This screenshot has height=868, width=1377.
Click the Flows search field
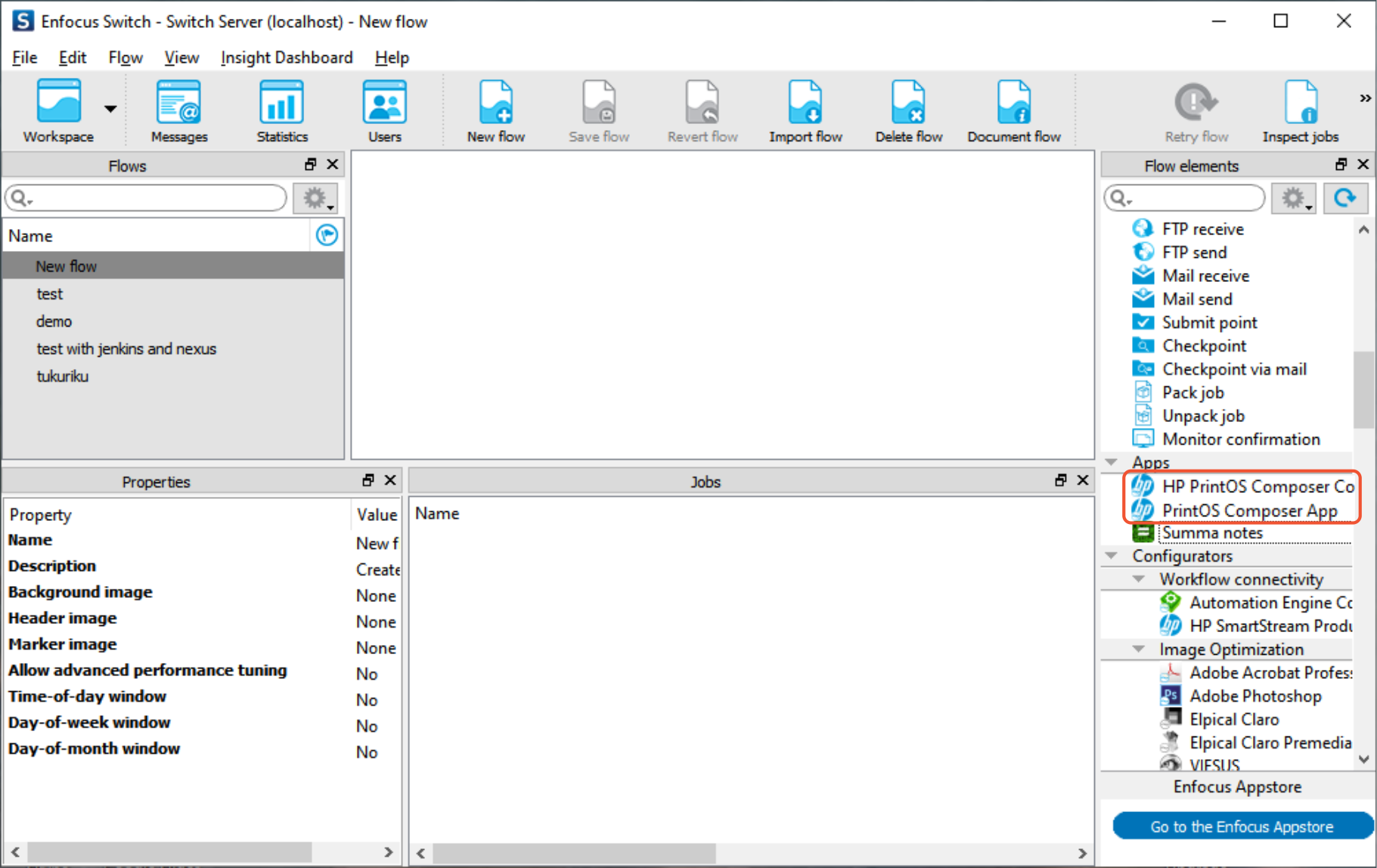[x=146, y=198]
